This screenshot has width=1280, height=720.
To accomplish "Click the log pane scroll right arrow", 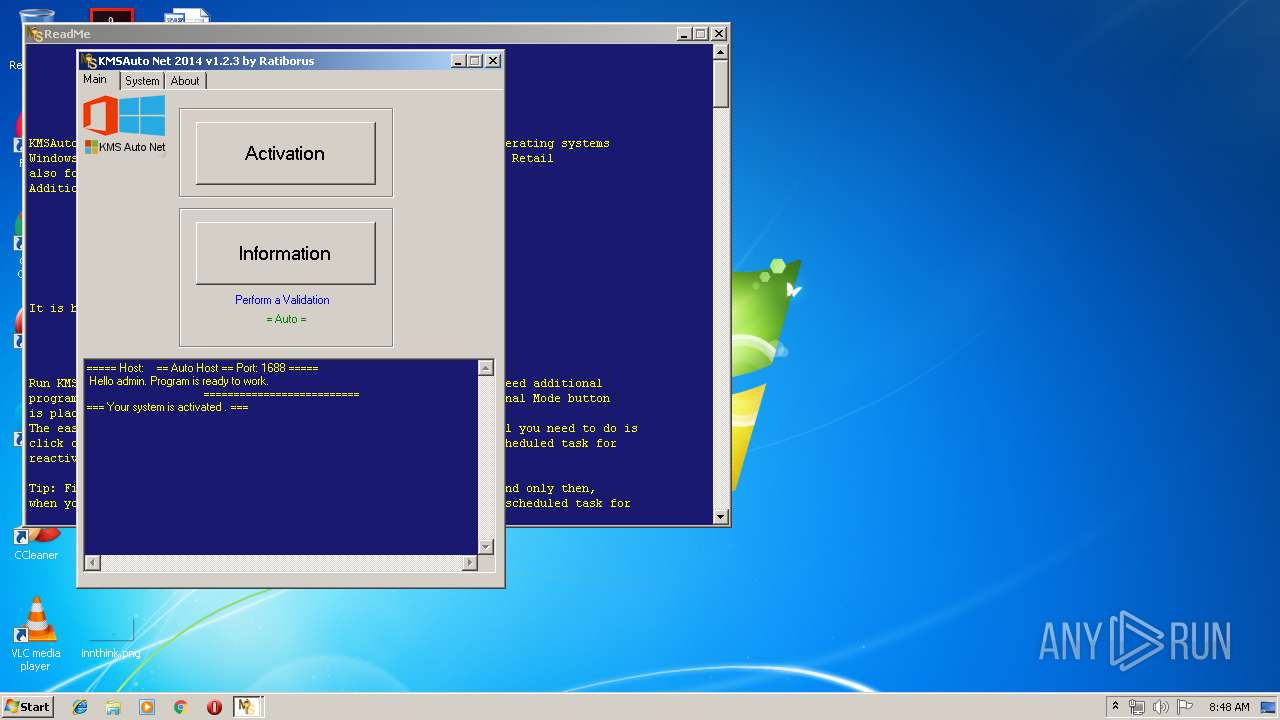I will click(x=470, y=563).
